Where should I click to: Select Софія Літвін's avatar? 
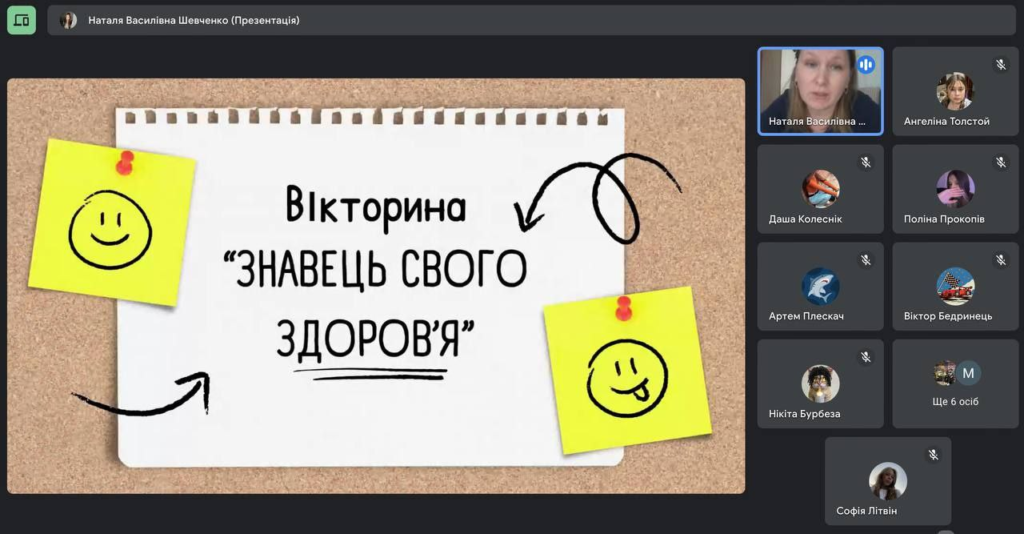(x=888, y=481)
